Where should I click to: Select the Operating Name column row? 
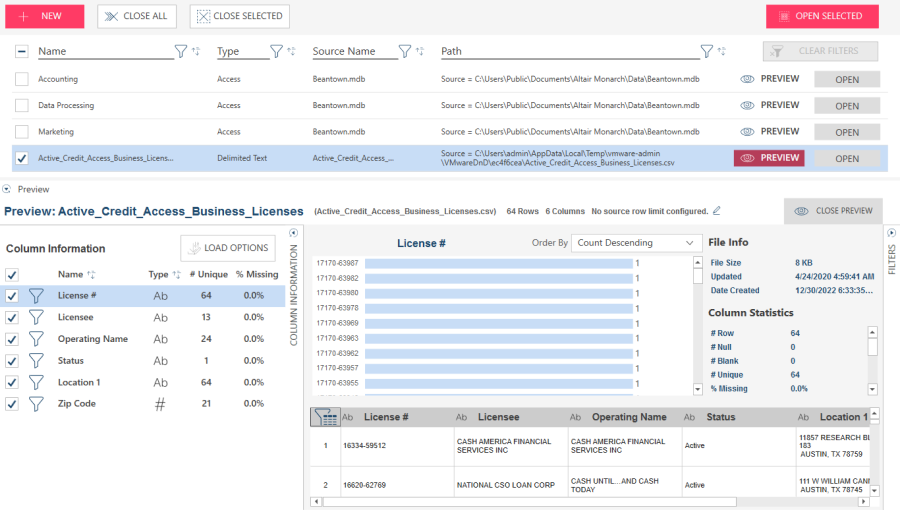[x=93, y=339]
